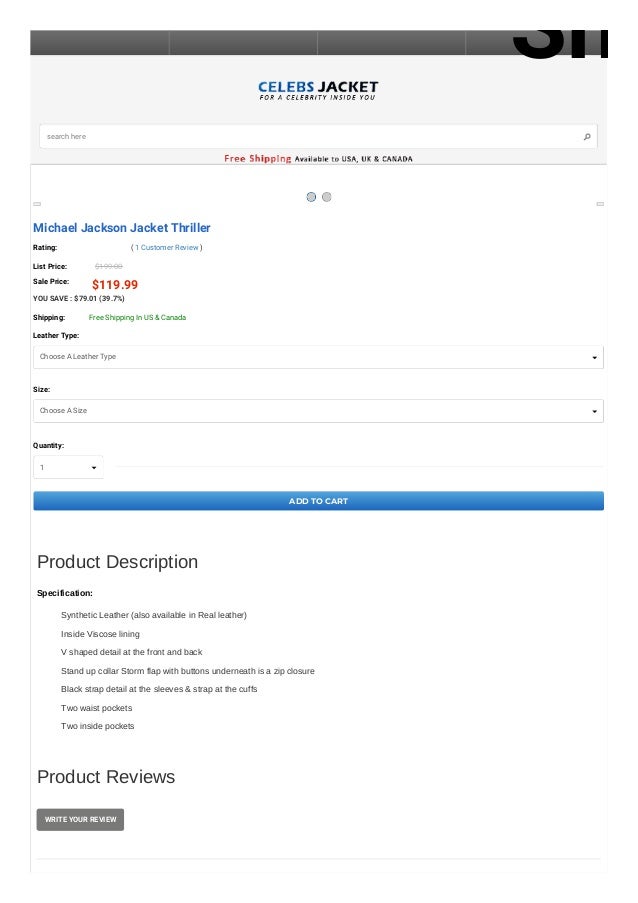This screenshot has height=903, width=638.
Task: Click the Two inside pockets line
Action: 97,726
